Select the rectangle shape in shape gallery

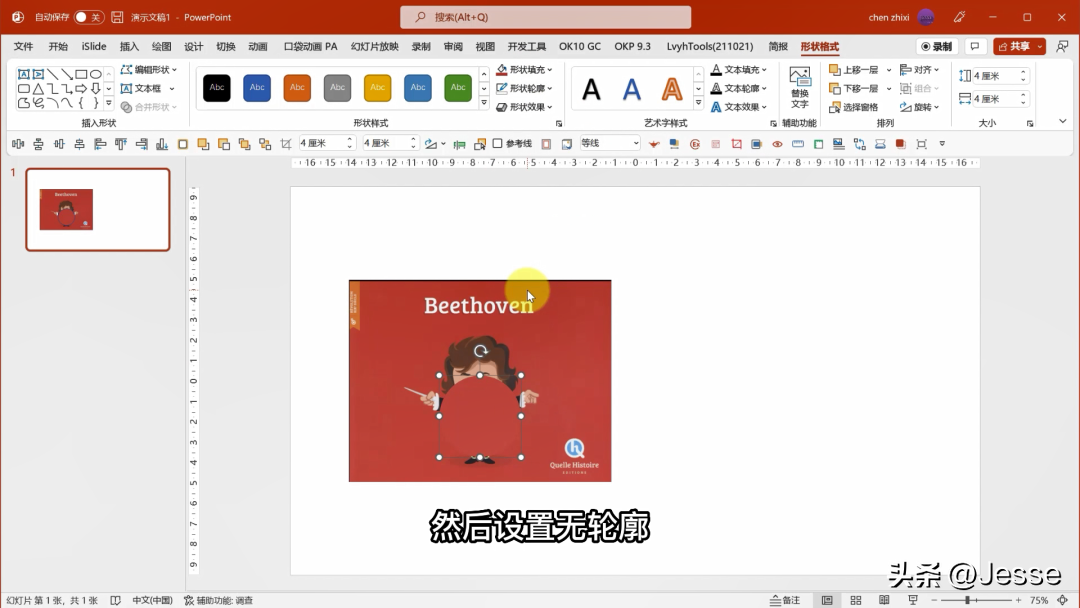(81, 74)
